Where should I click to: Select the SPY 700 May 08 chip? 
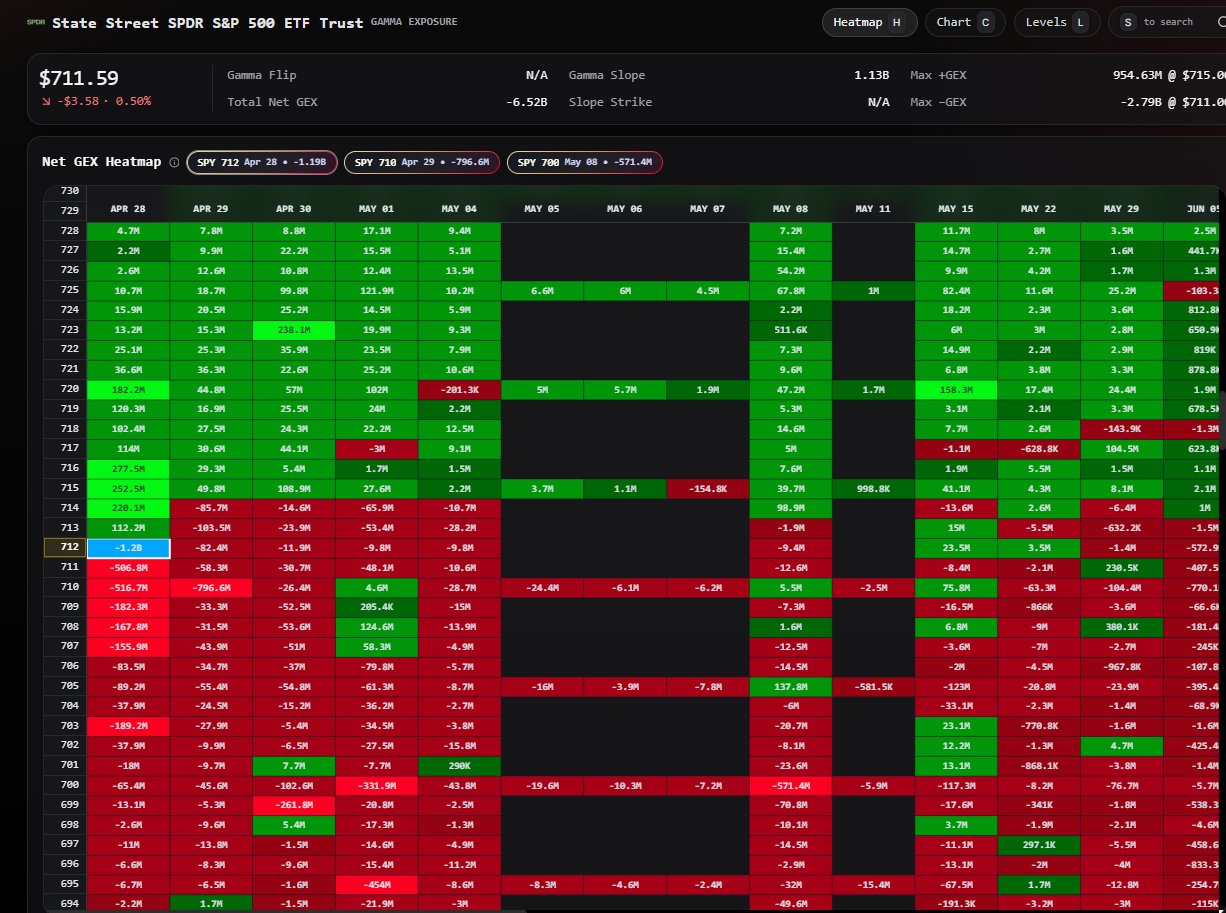pyautogui.click(x=584, y=162)
